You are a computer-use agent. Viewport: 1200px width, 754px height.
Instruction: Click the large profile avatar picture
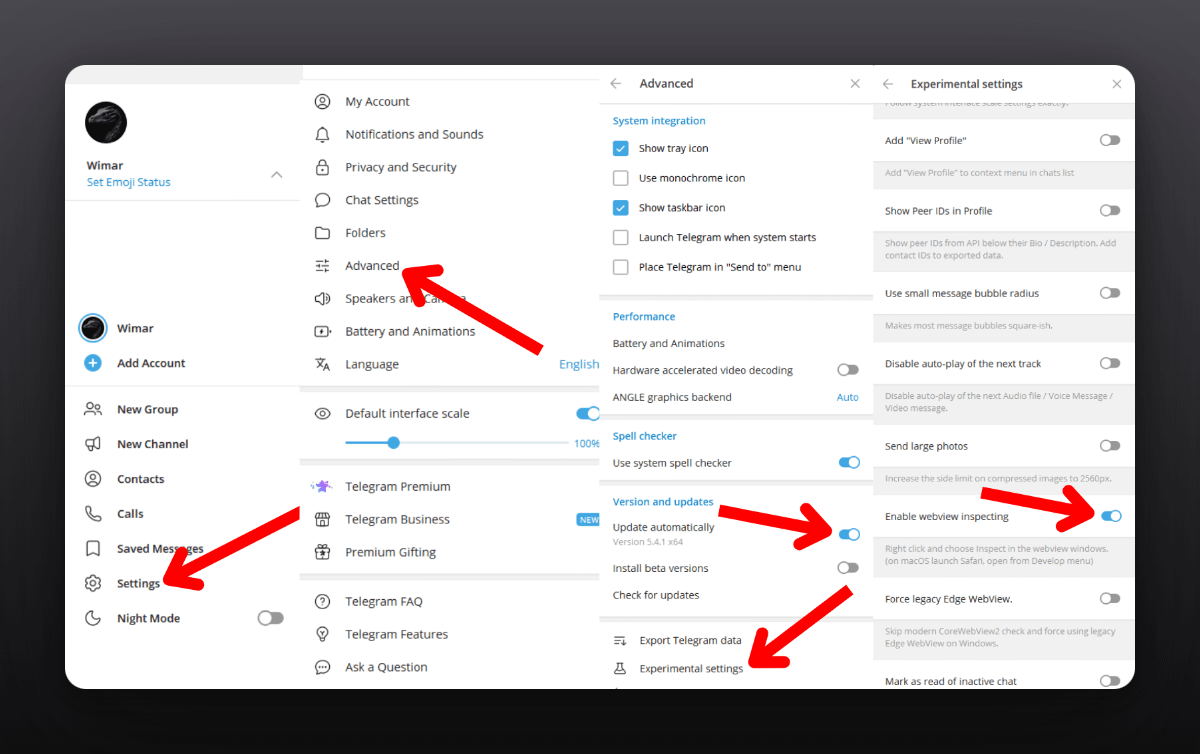[x=106, y=123]
